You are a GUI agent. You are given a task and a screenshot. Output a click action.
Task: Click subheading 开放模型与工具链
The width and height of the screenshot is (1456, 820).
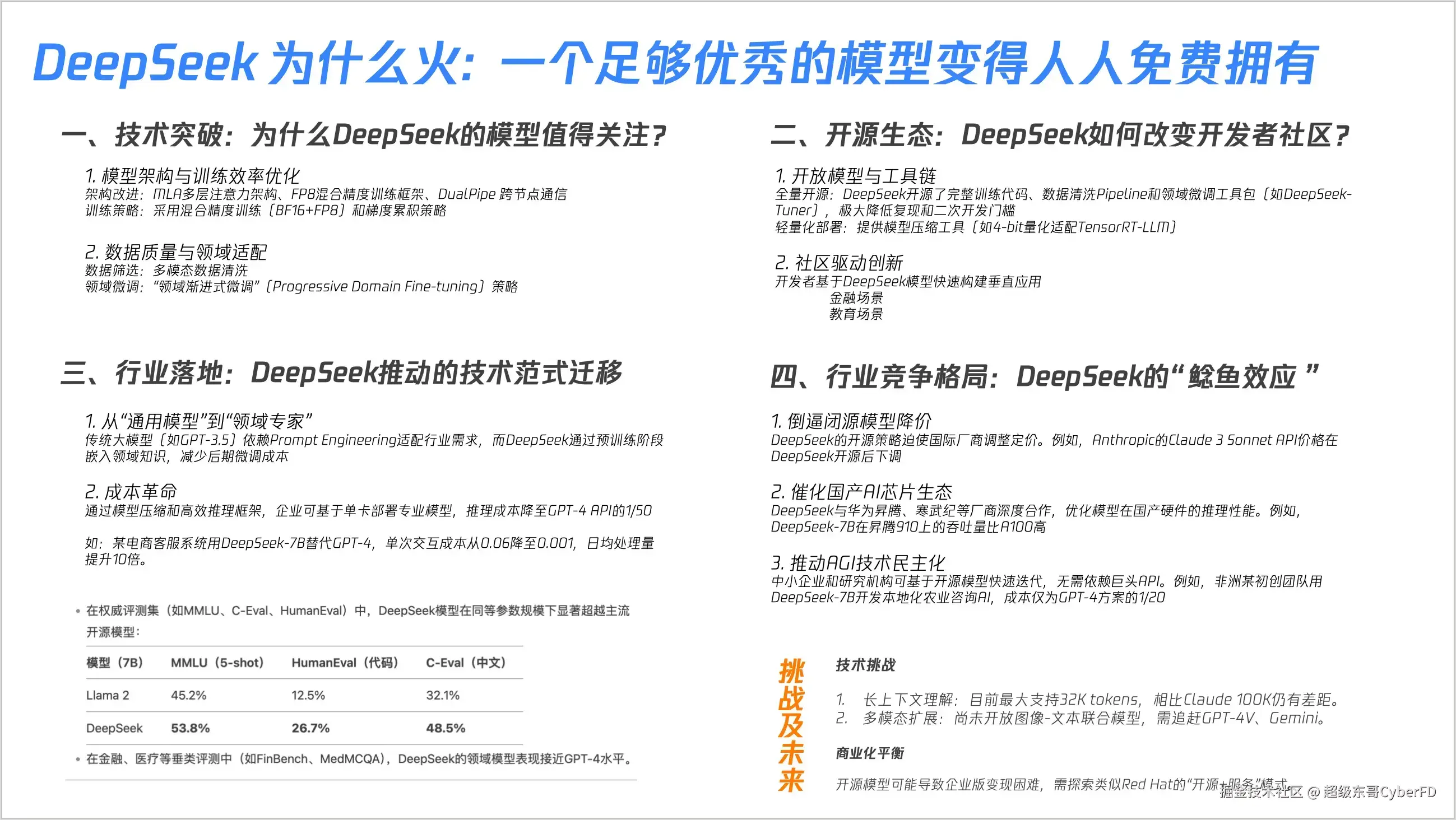(x=856, y=176)
